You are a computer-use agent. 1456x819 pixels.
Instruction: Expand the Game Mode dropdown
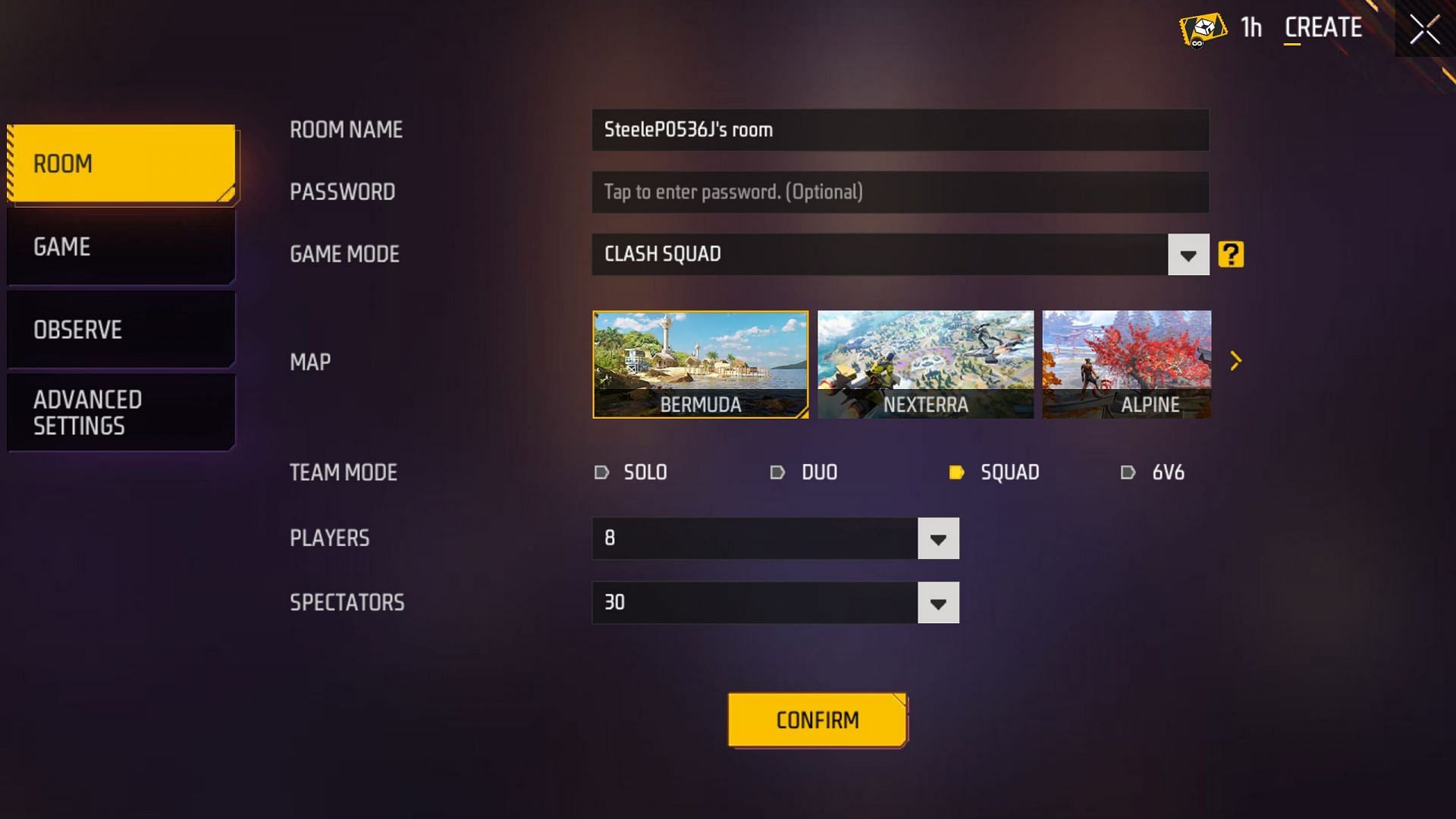pos(1189,254)
